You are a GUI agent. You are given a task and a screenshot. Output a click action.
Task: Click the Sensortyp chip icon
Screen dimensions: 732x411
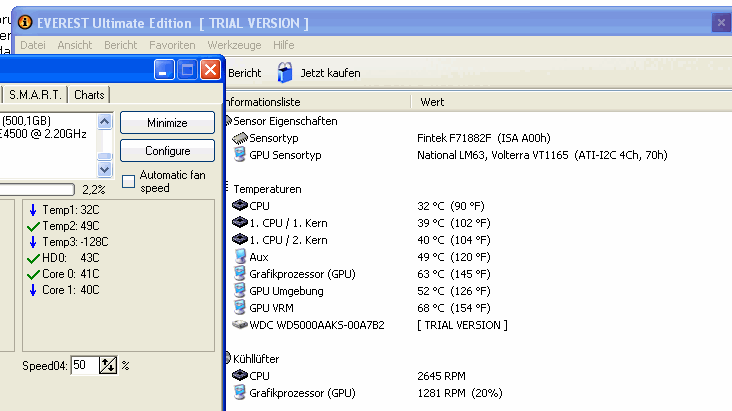(240, 138)
